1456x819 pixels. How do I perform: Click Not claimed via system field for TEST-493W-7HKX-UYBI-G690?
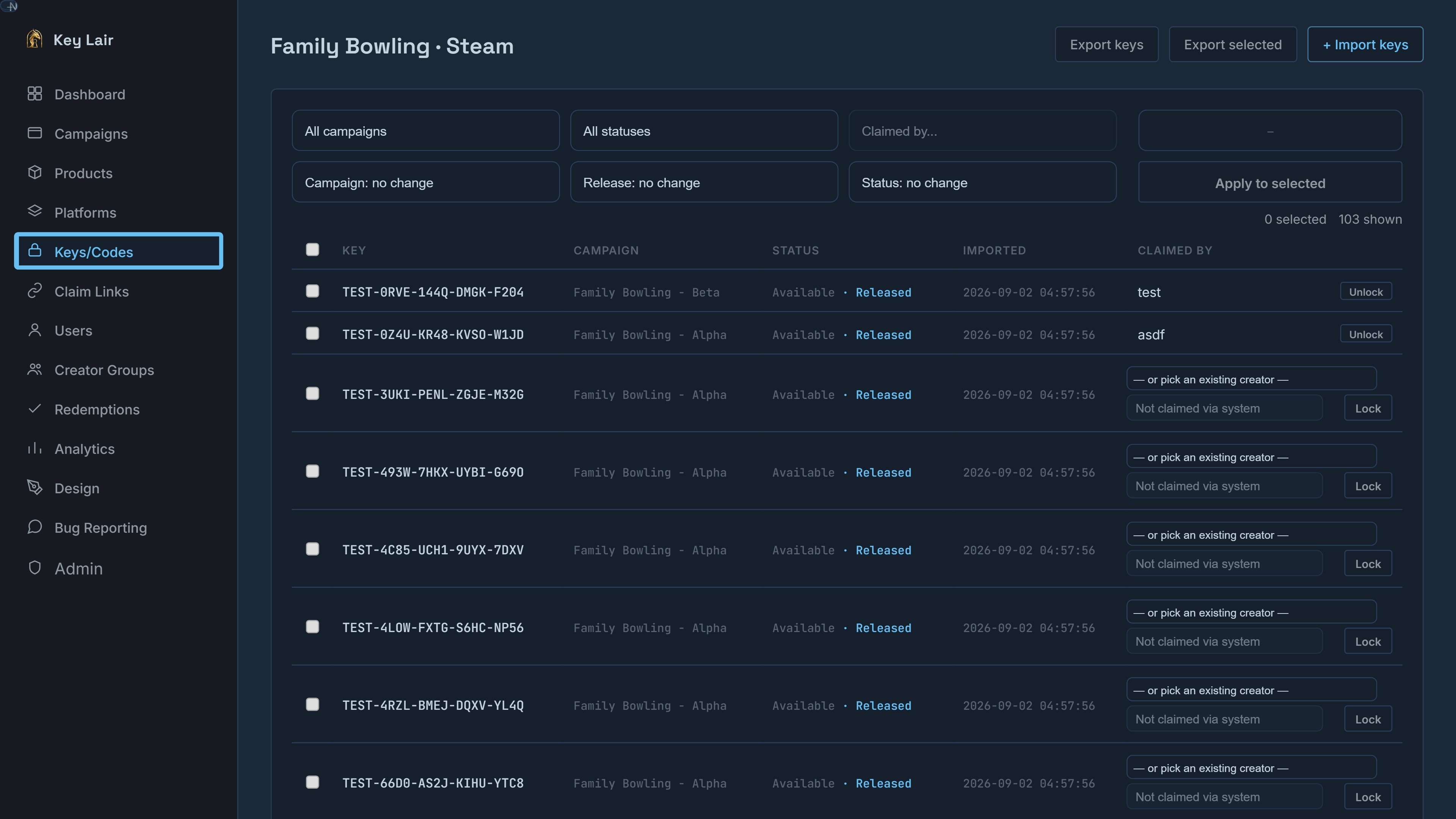click(1224, 485)
